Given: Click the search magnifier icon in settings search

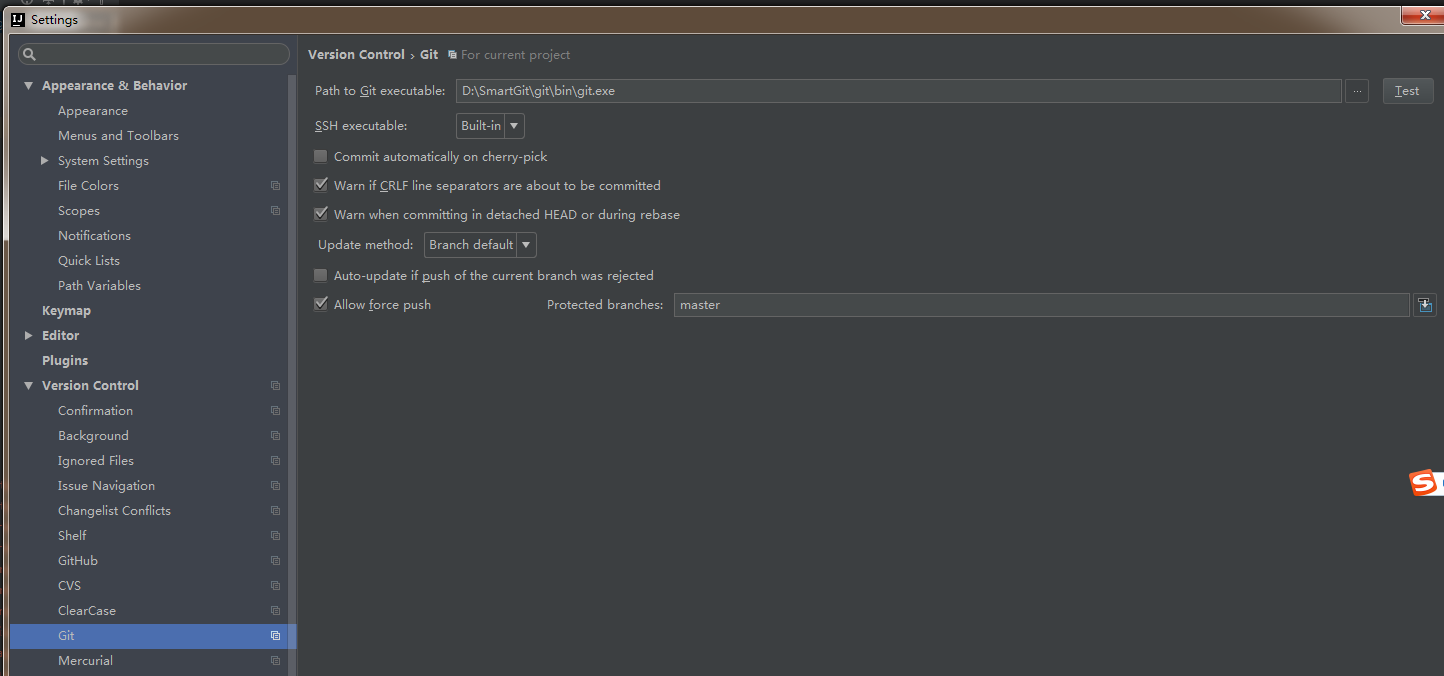Looking at the screenshot, I should point(29,55).
